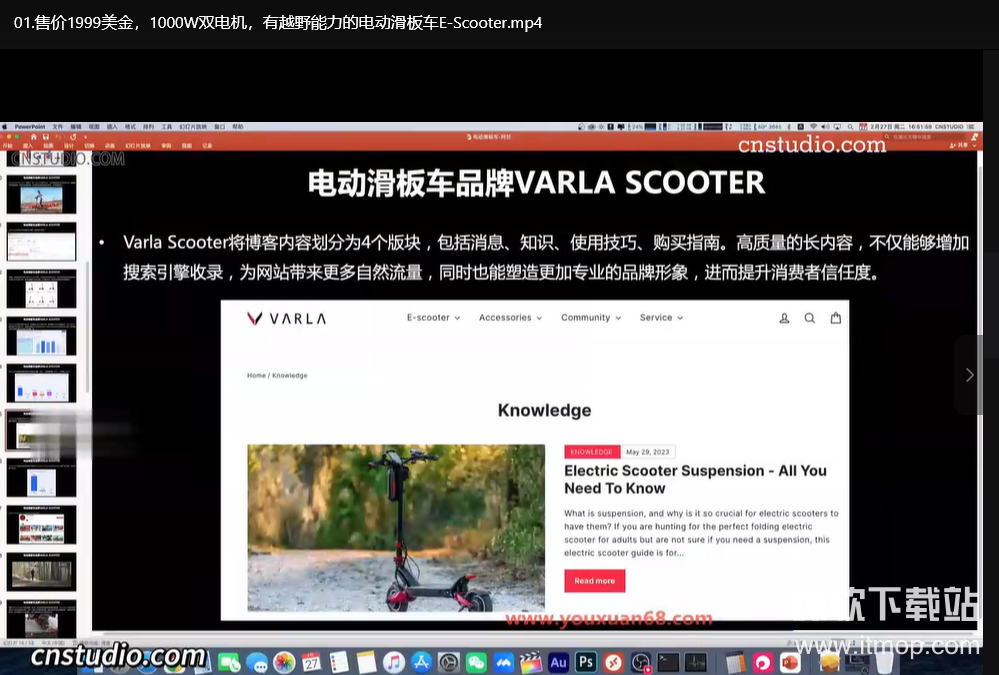Click the scooter photo in the article

tap(396, 528)
